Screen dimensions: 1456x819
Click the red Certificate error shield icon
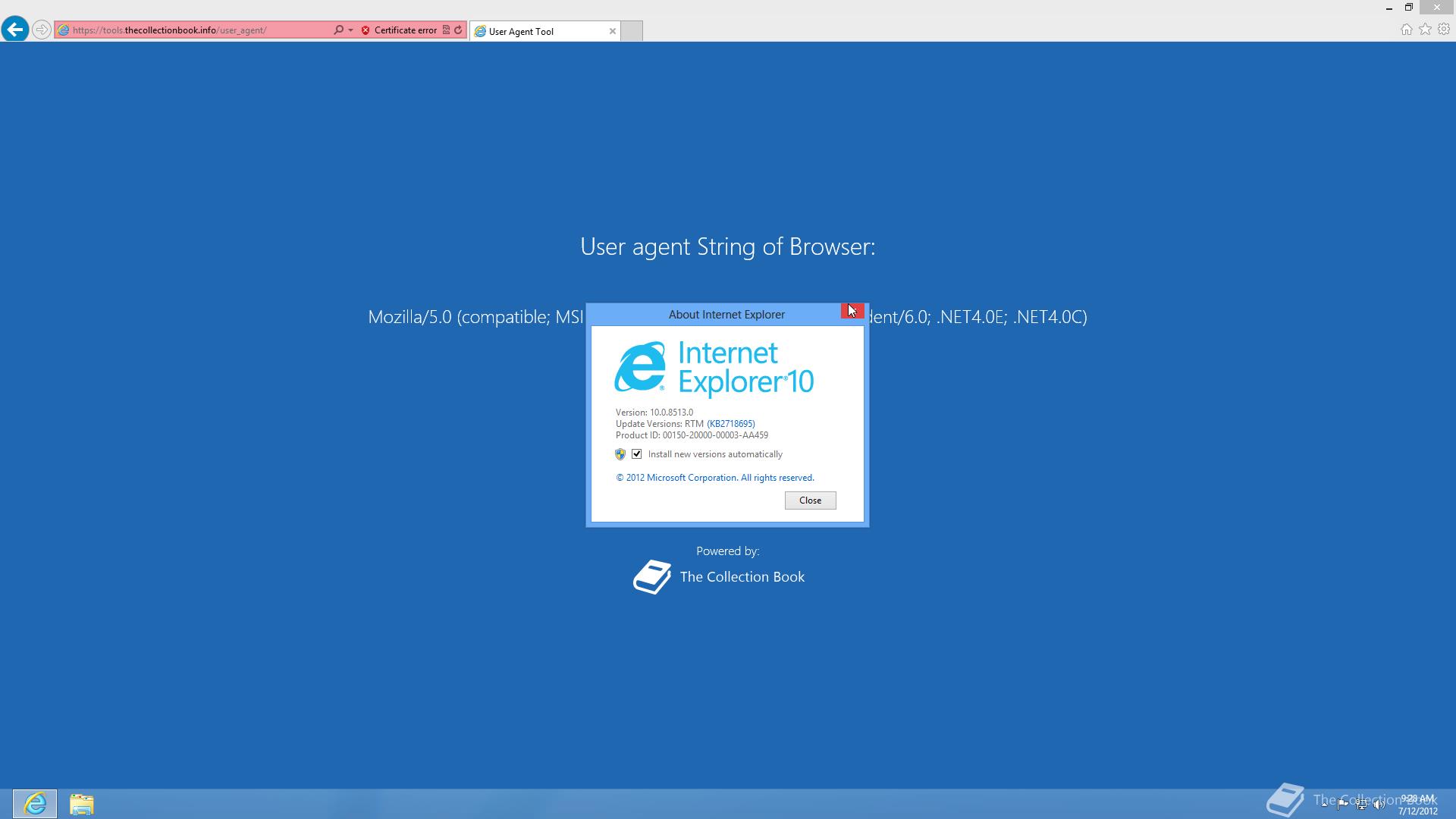tap(366, 30)
